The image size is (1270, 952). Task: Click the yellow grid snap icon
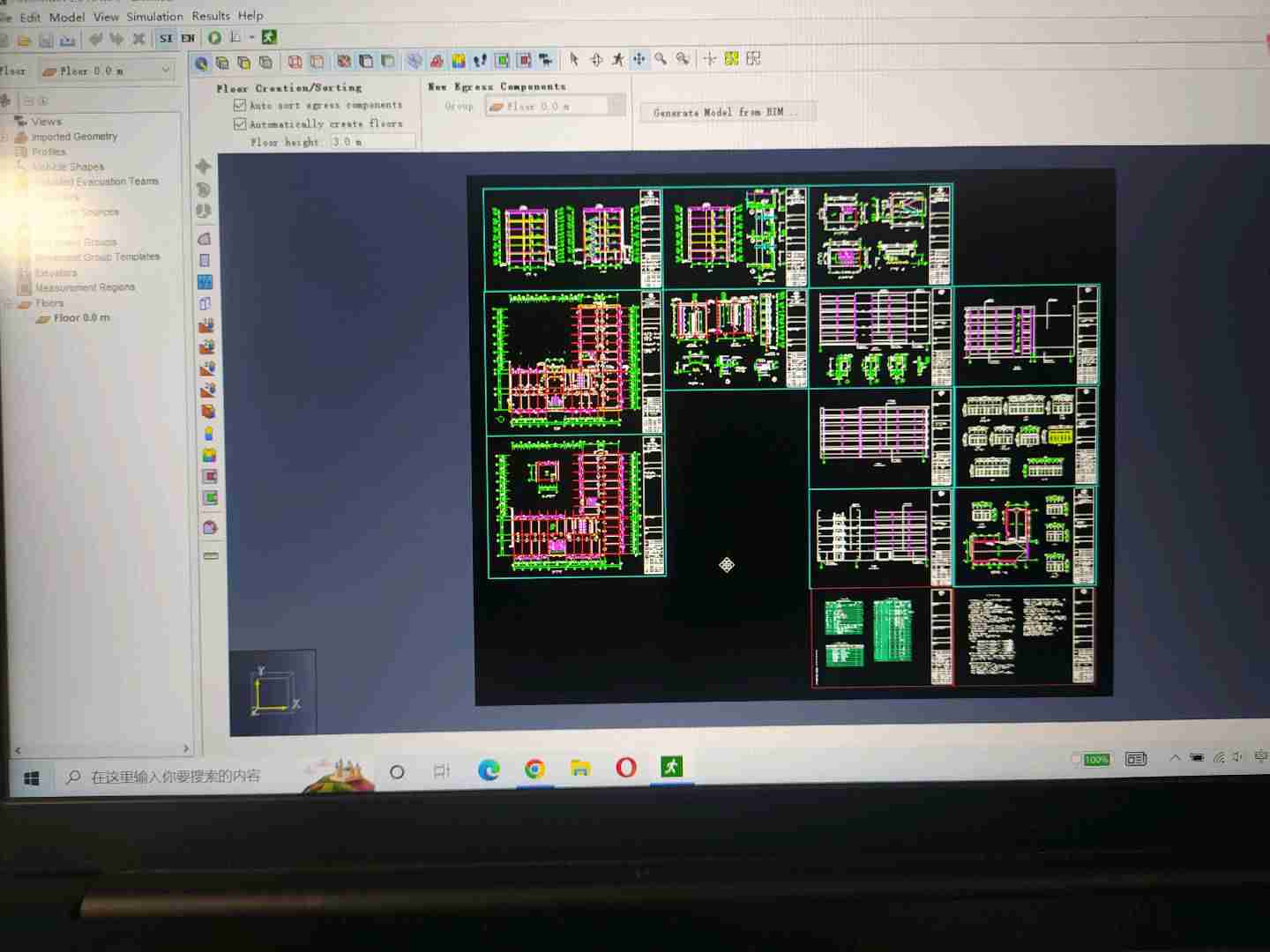click(731, 59)
